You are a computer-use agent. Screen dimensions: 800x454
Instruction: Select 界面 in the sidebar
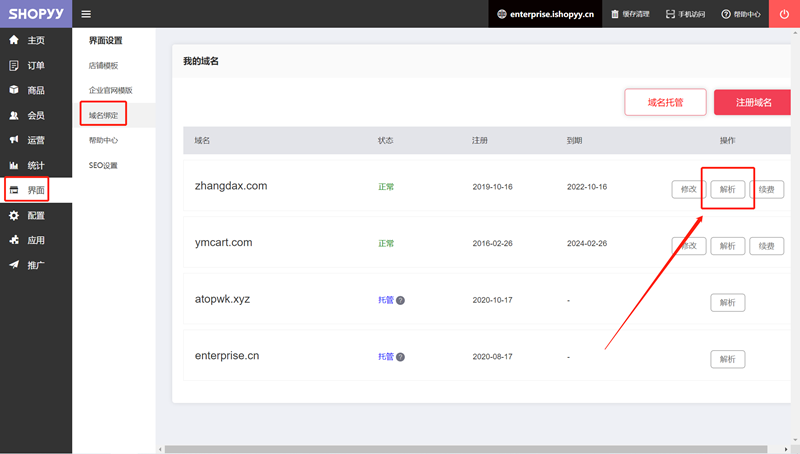click(x=36, y=190)
